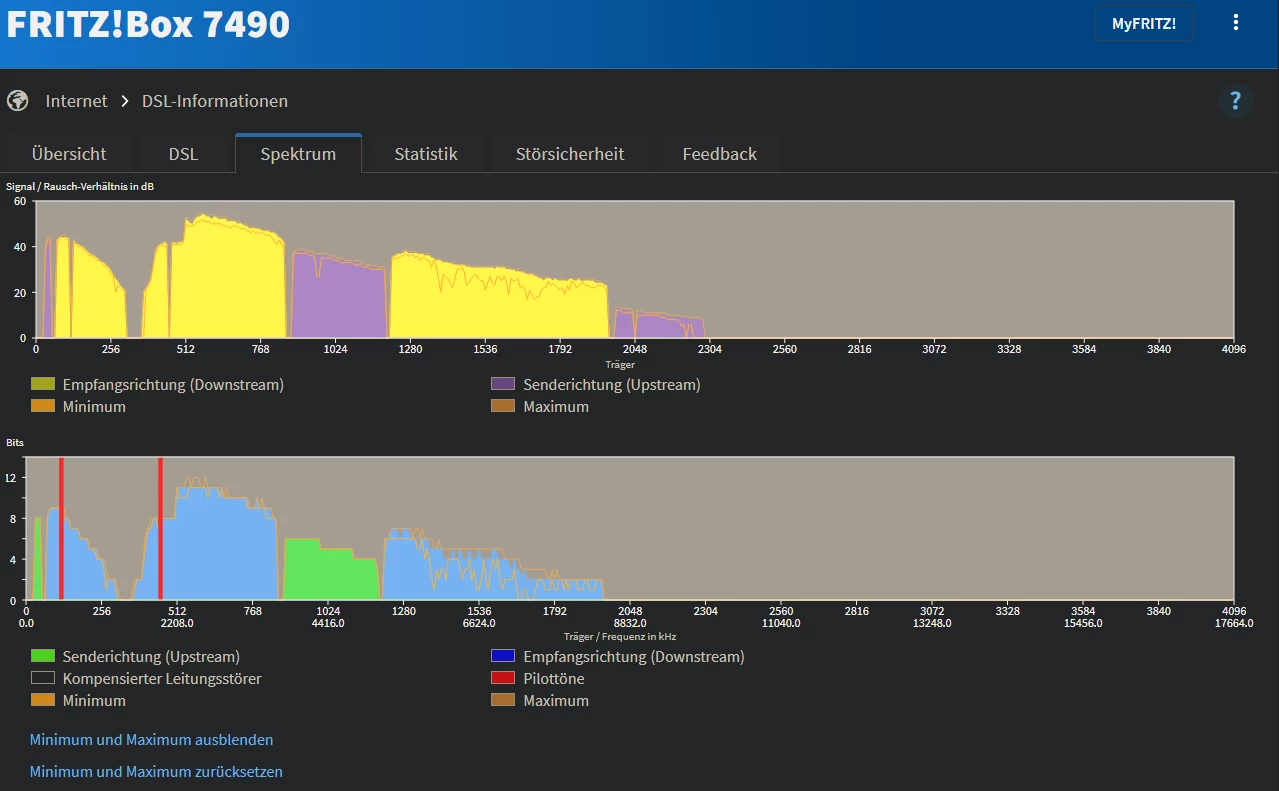Image resolution: width=1279 pixels, height=791 pixels.
Task: Click the Kompensierter Leitungsstörer legend box
Action: click(42, 679)
